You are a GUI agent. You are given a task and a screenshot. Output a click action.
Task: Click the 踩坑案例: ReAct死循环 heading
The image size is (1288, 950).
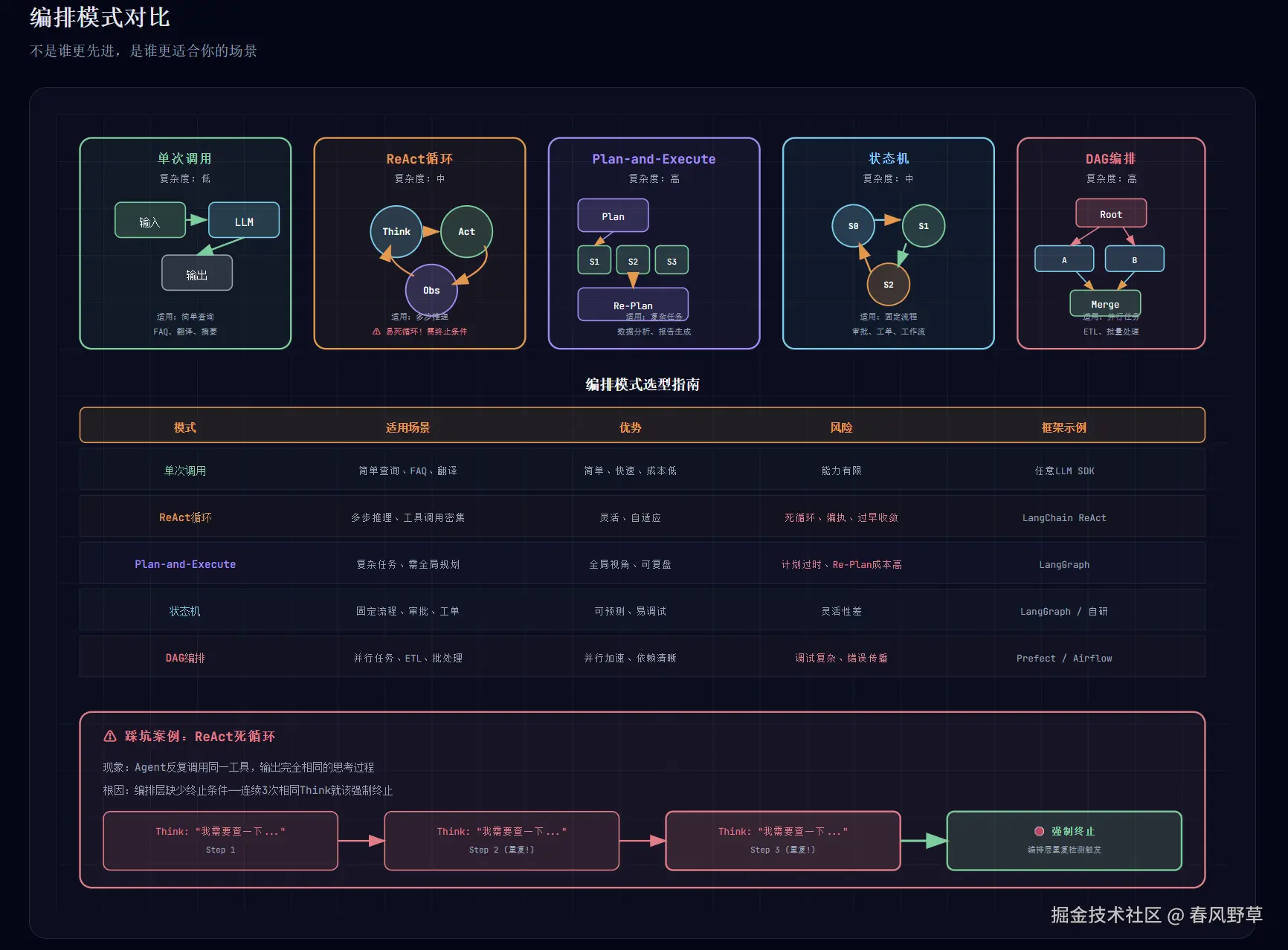[x=199, y=736]
